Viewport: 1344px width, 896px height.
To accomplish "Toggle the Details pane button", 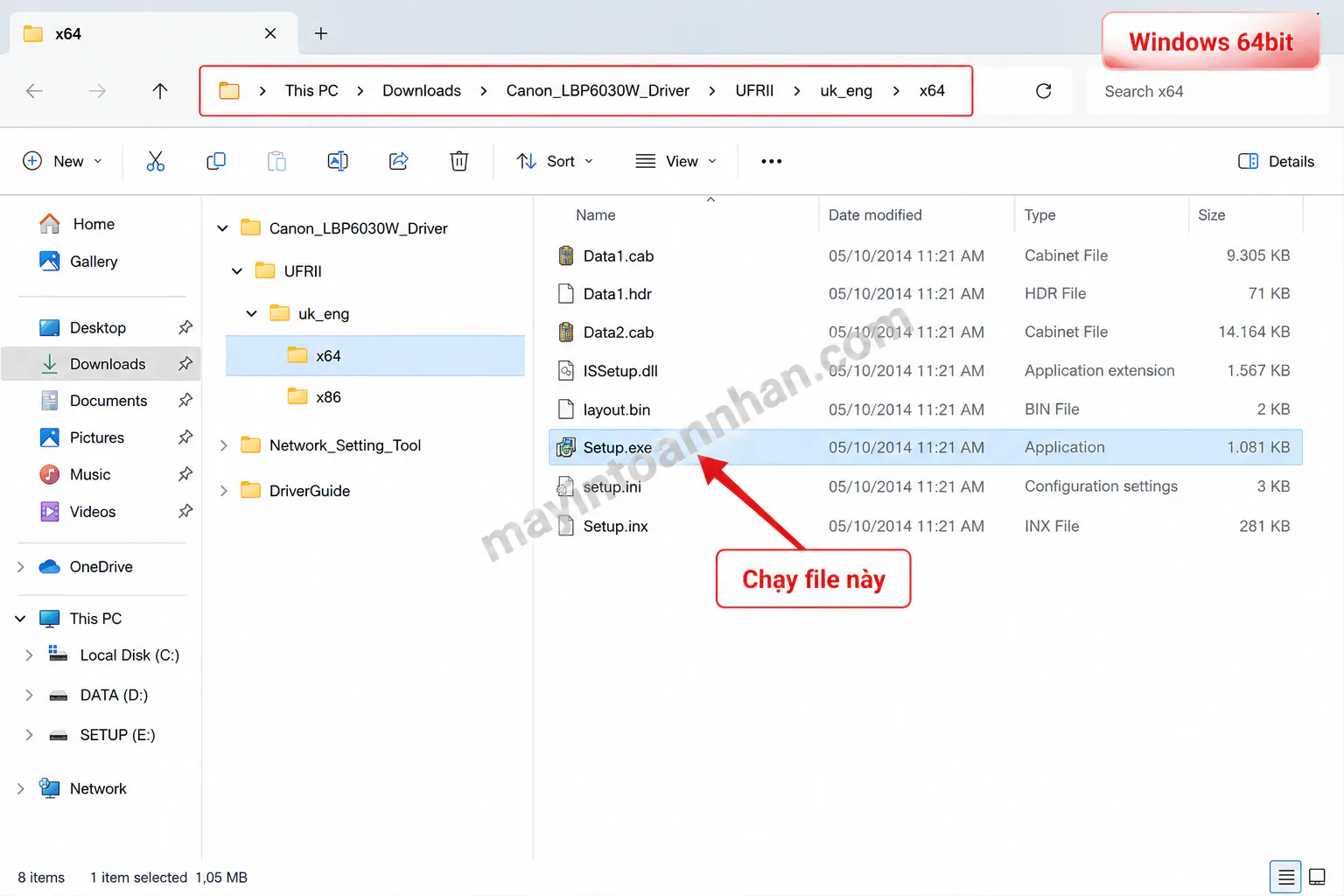I will [1277, 161].
